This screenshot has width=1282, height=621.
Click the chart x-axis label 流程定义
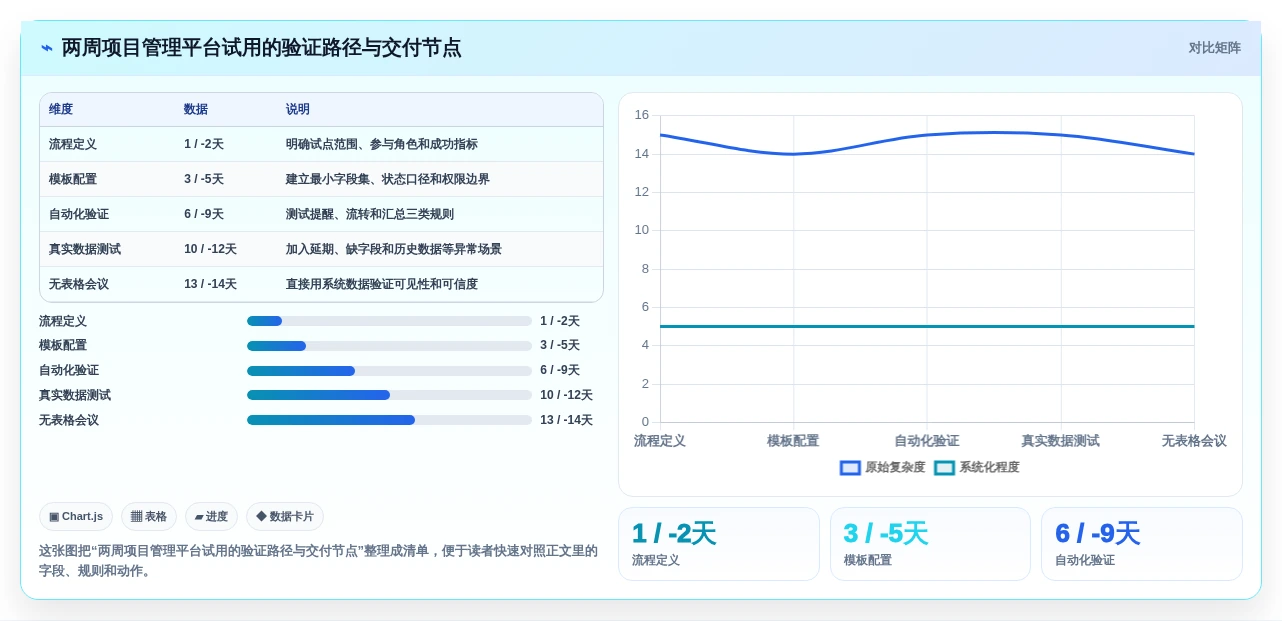pos(660,441)
